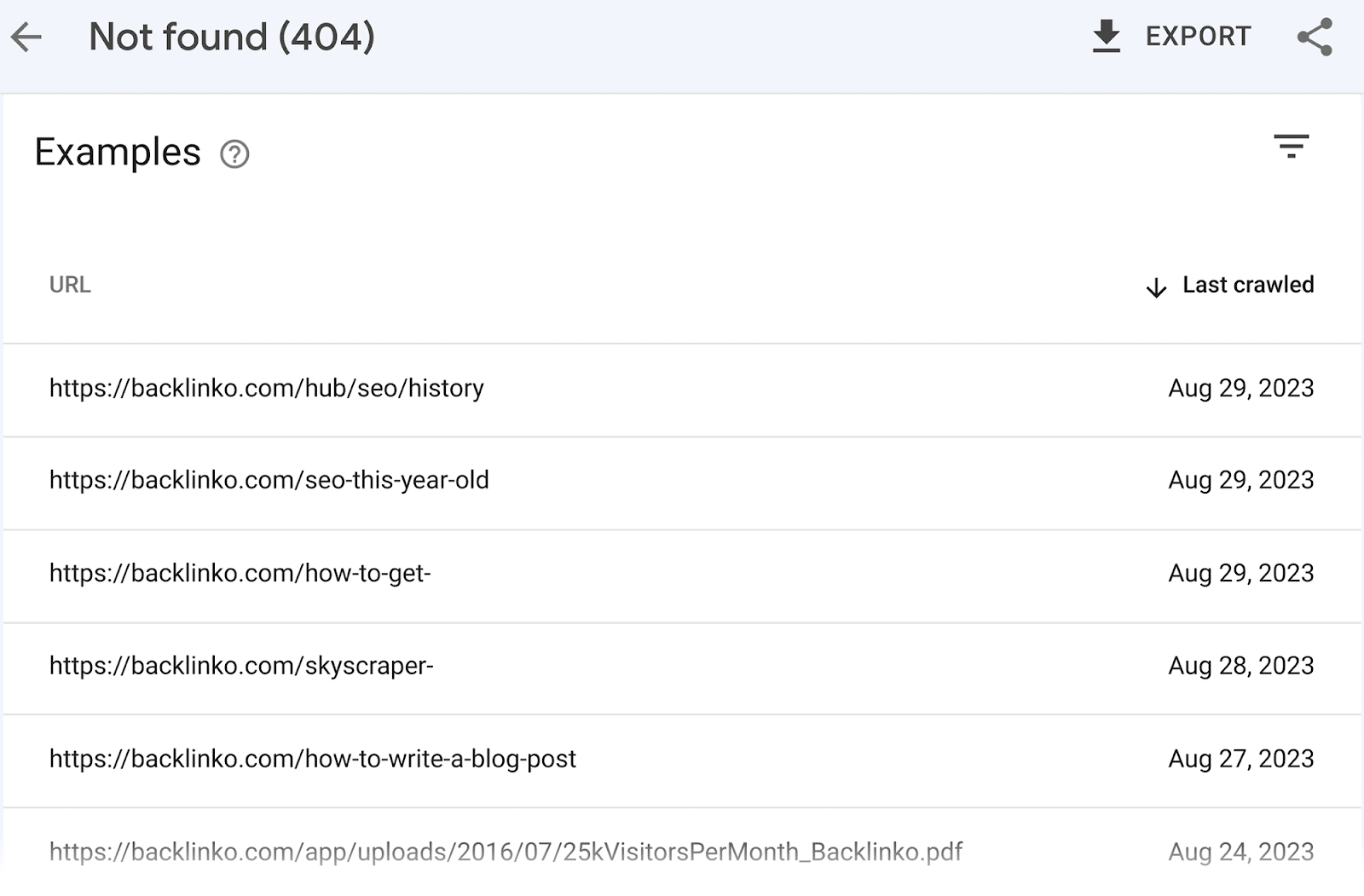Click the Aug 24, 2023 crawl date
Viewport: 1364px width, 896px height.
click(1240, 852)
